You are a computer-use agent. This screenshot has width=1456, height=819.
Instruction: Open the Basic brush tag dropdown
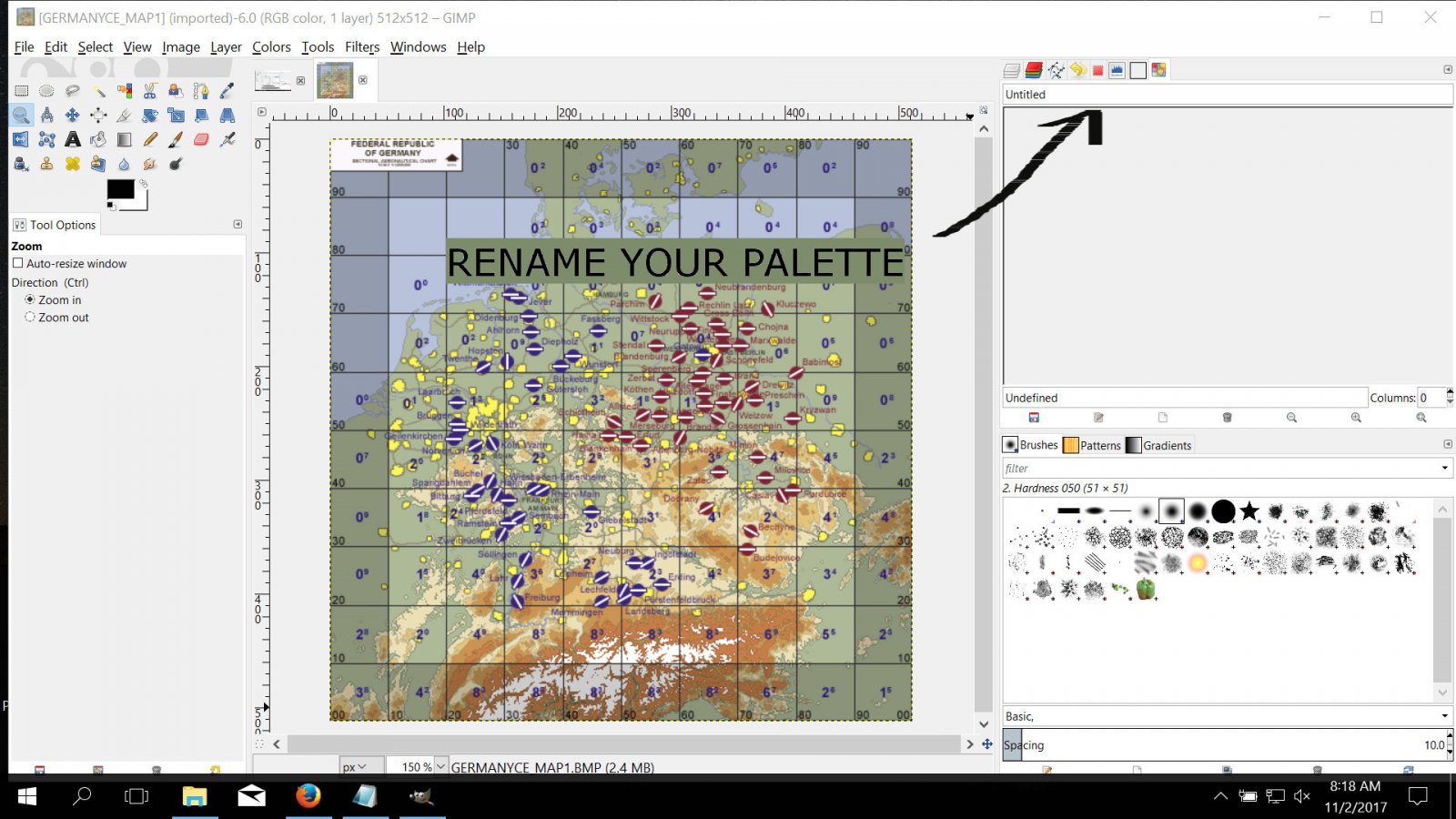pos(1444,716)
